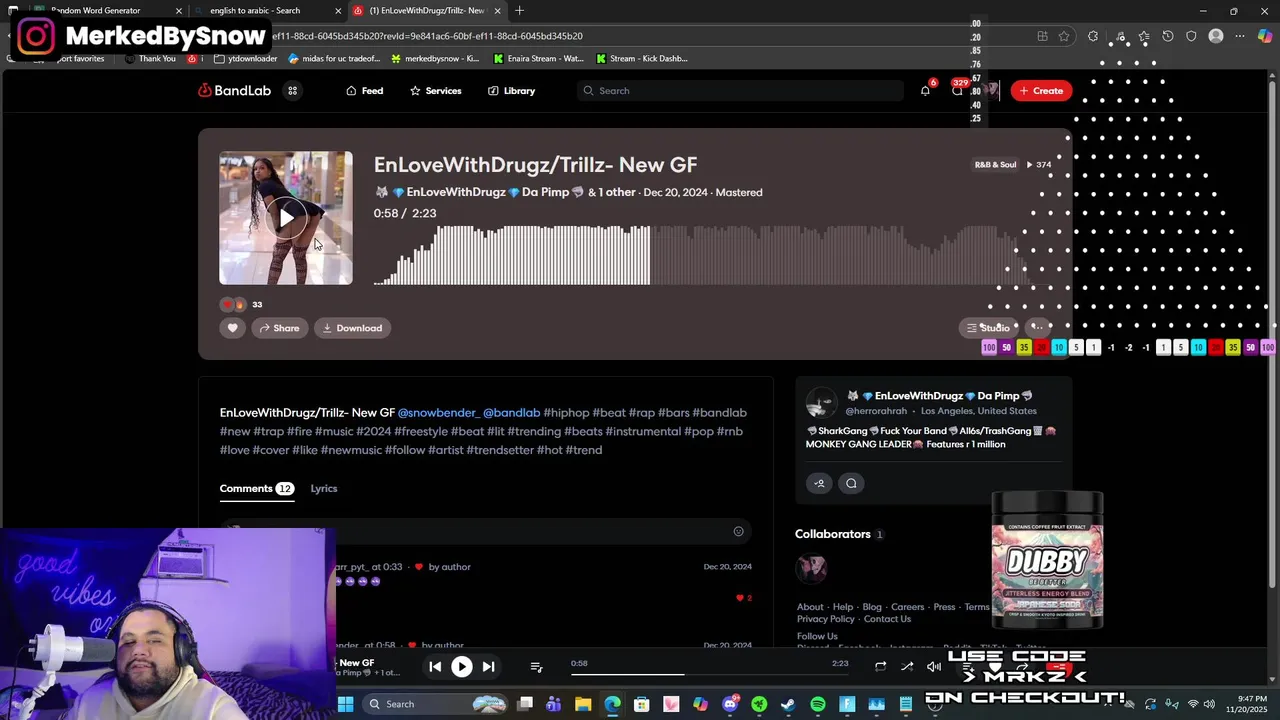1280x720 pixels.
Task: Open the ytdownloader bookmark
Action: pyautogui.click(x=245, y=58)
